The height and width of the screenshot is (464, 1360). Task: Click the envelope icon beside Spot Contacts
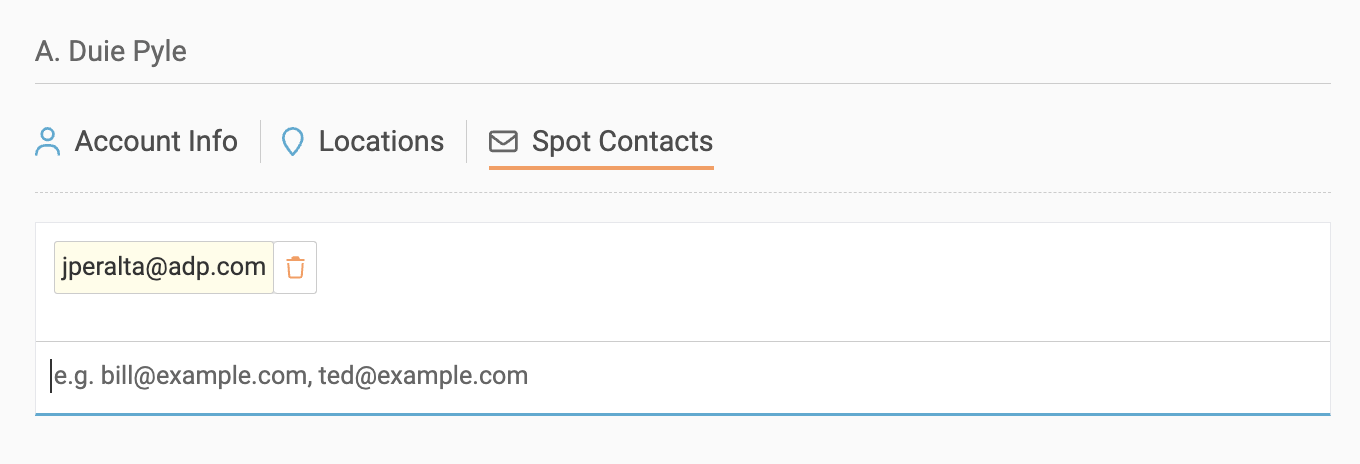pyautogui.click(x=503, y=142)
